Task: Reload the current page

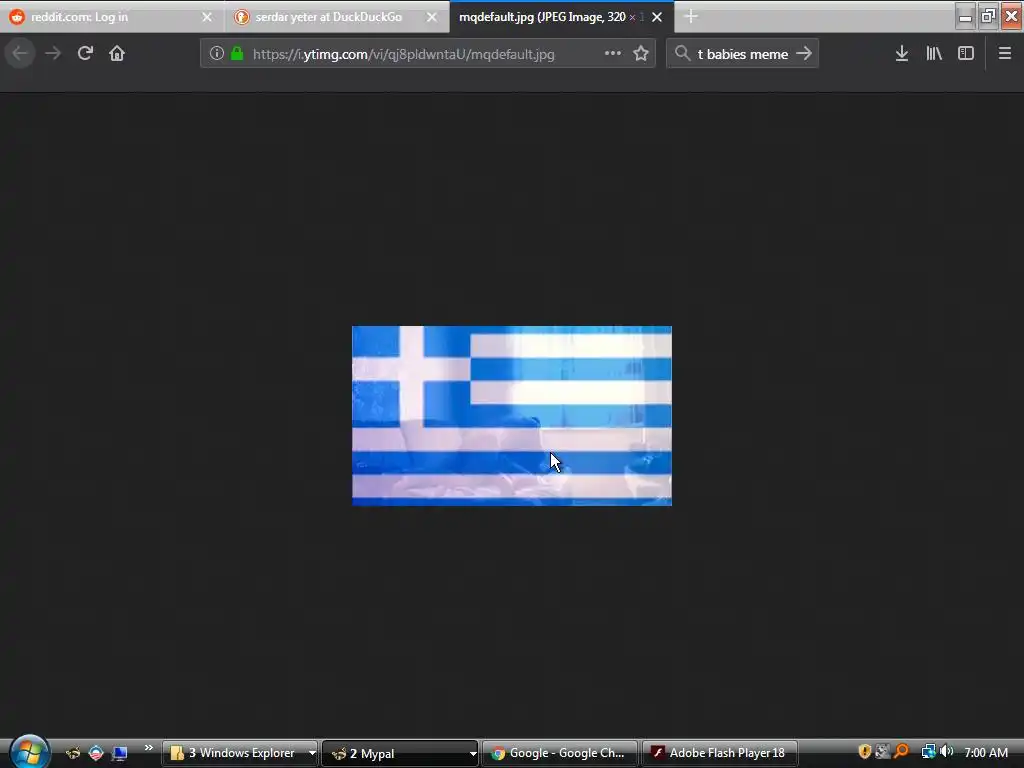Action: pyautogui.click(x=85, y=54)
